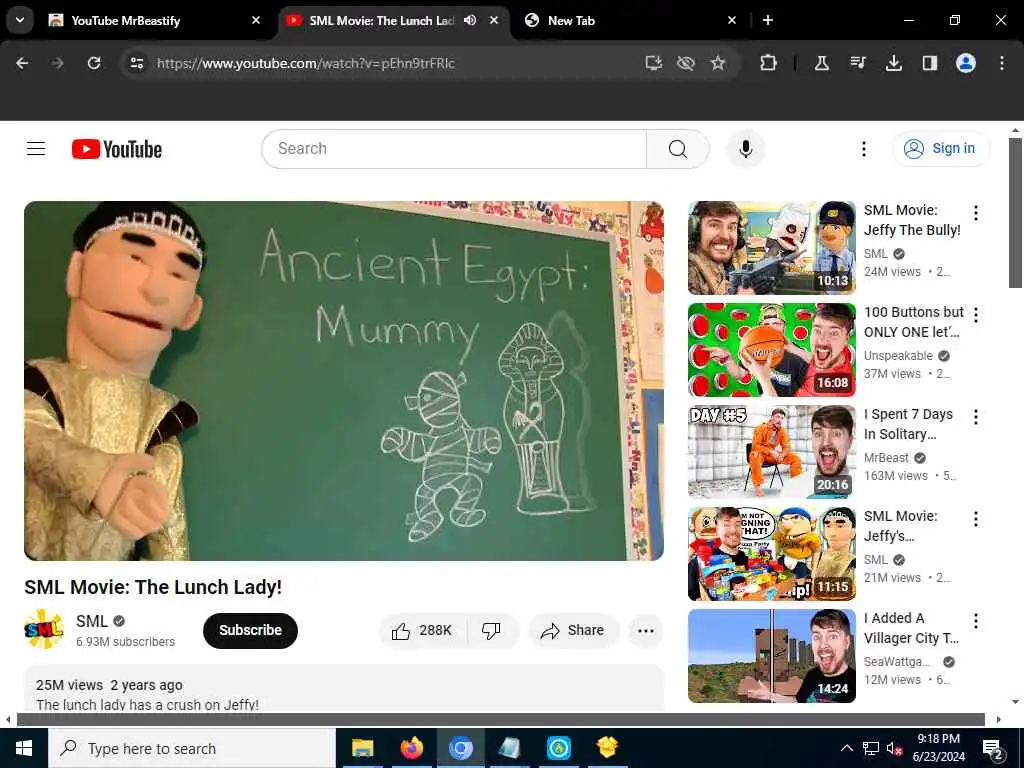The height and width of the screenshot is (768, 1024).
Task: Go back with the browser back arrow
Action: pos(22,63)
